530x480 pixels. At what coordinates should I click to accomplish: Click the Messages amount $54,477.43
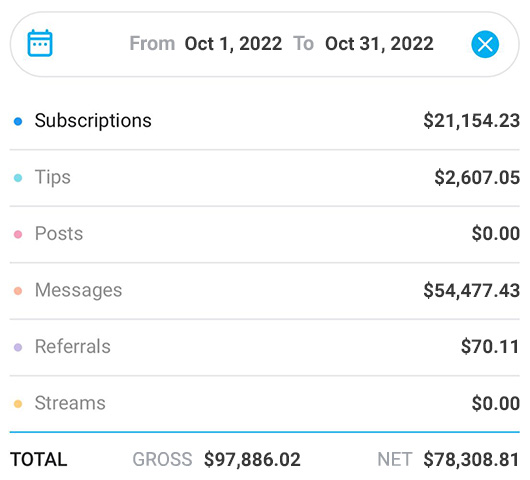click(472, 290)
